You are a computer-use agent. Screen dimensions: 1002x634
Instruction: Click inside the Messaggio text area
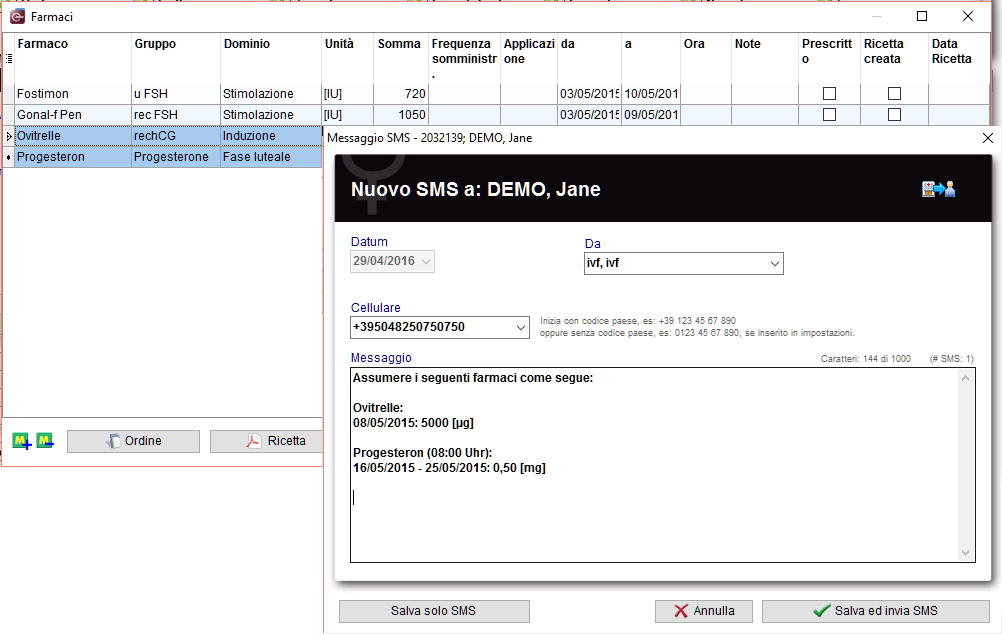coord(654,465)
